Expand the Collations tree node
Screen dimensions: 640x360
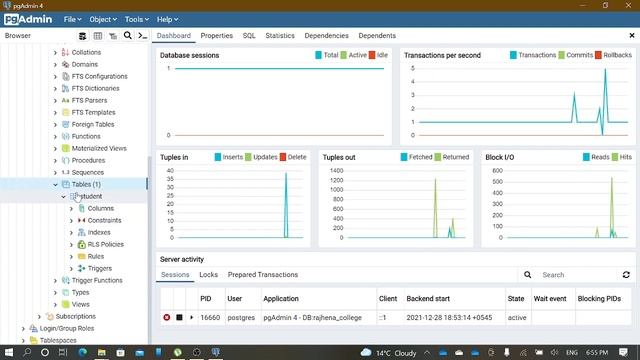point(55,52)
